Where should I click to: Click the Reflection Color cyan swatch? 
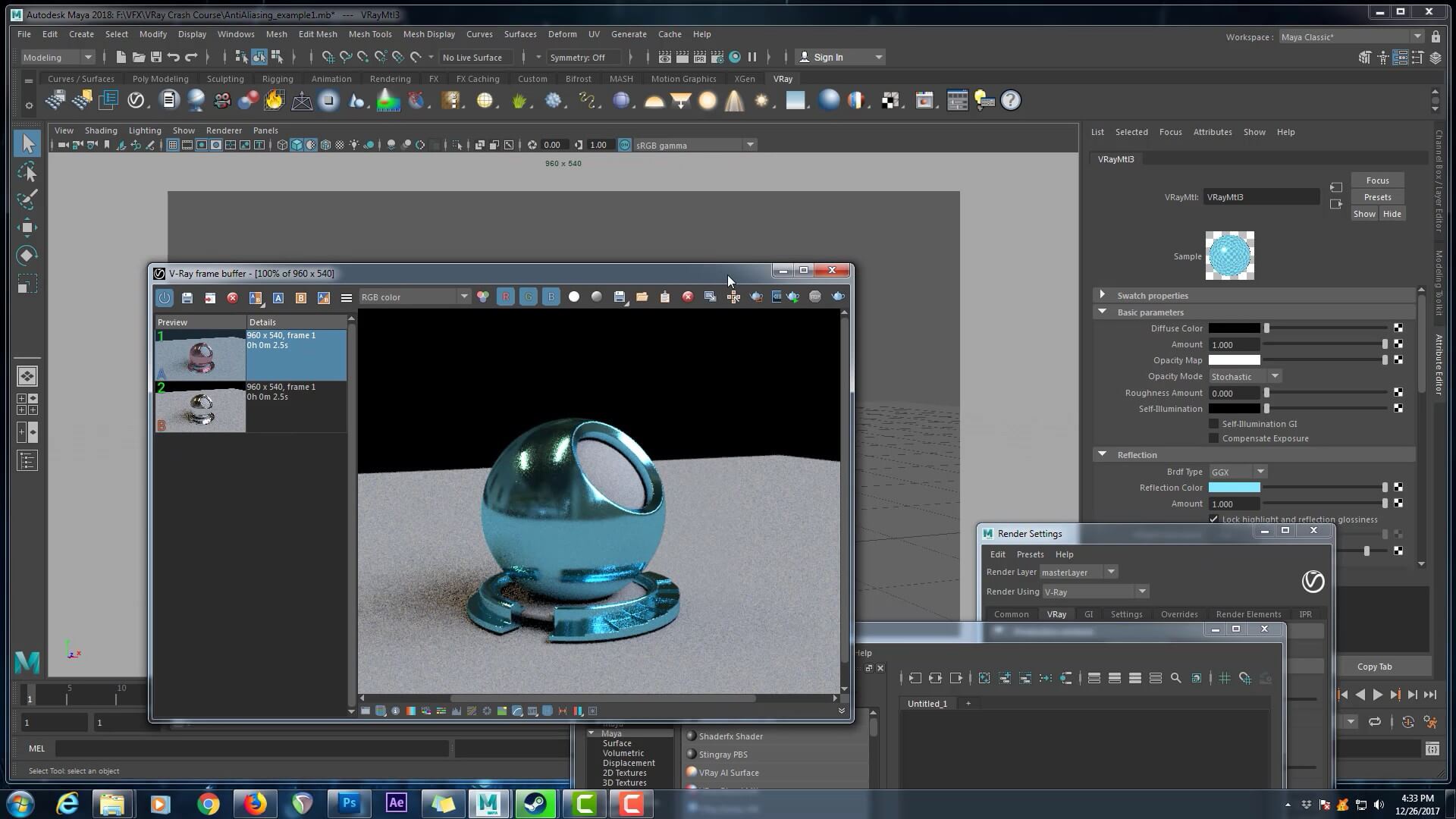coord(1234,488)
